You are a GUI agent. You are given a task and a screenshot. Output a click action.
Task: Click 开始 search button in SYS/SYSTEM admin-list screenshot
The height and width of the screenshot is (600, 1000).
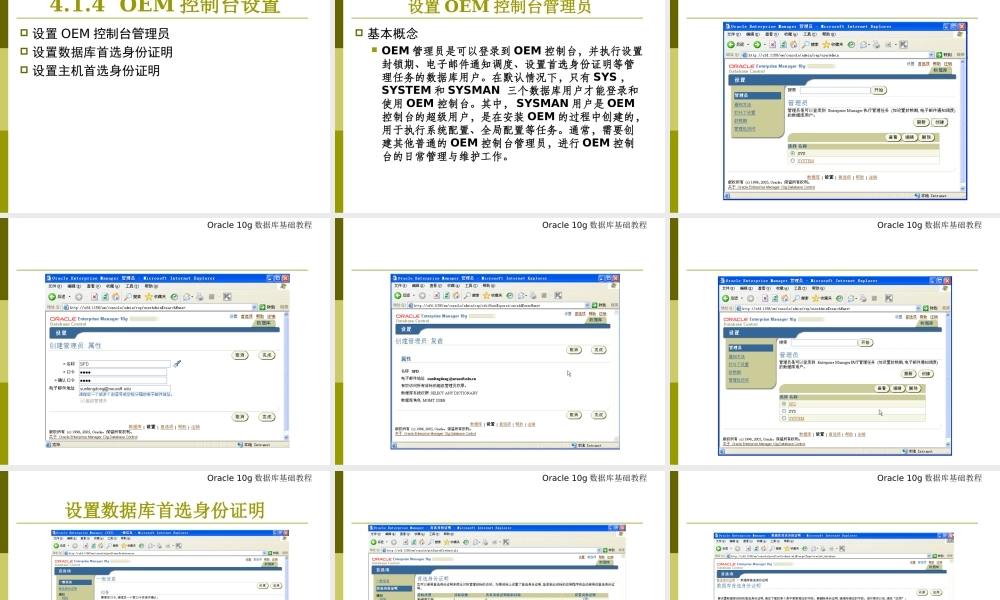879,90
